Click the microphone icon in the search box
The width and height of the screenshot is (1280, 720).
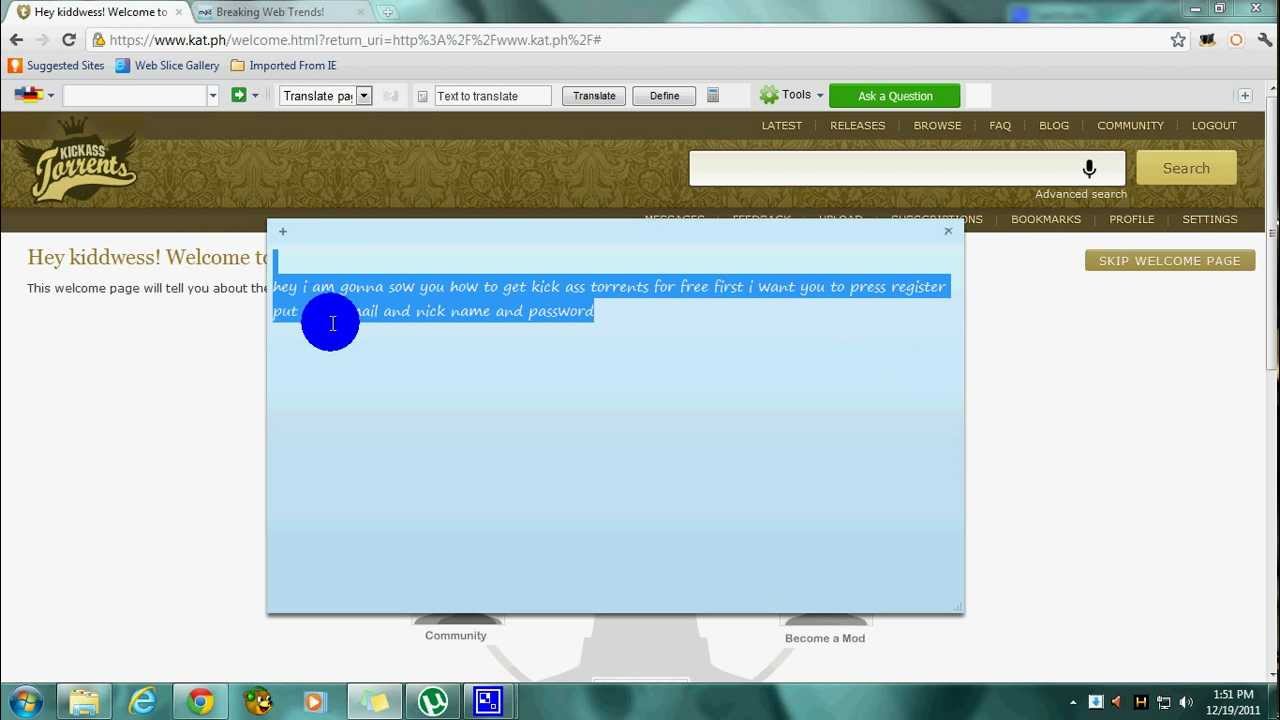(1089, 169)
